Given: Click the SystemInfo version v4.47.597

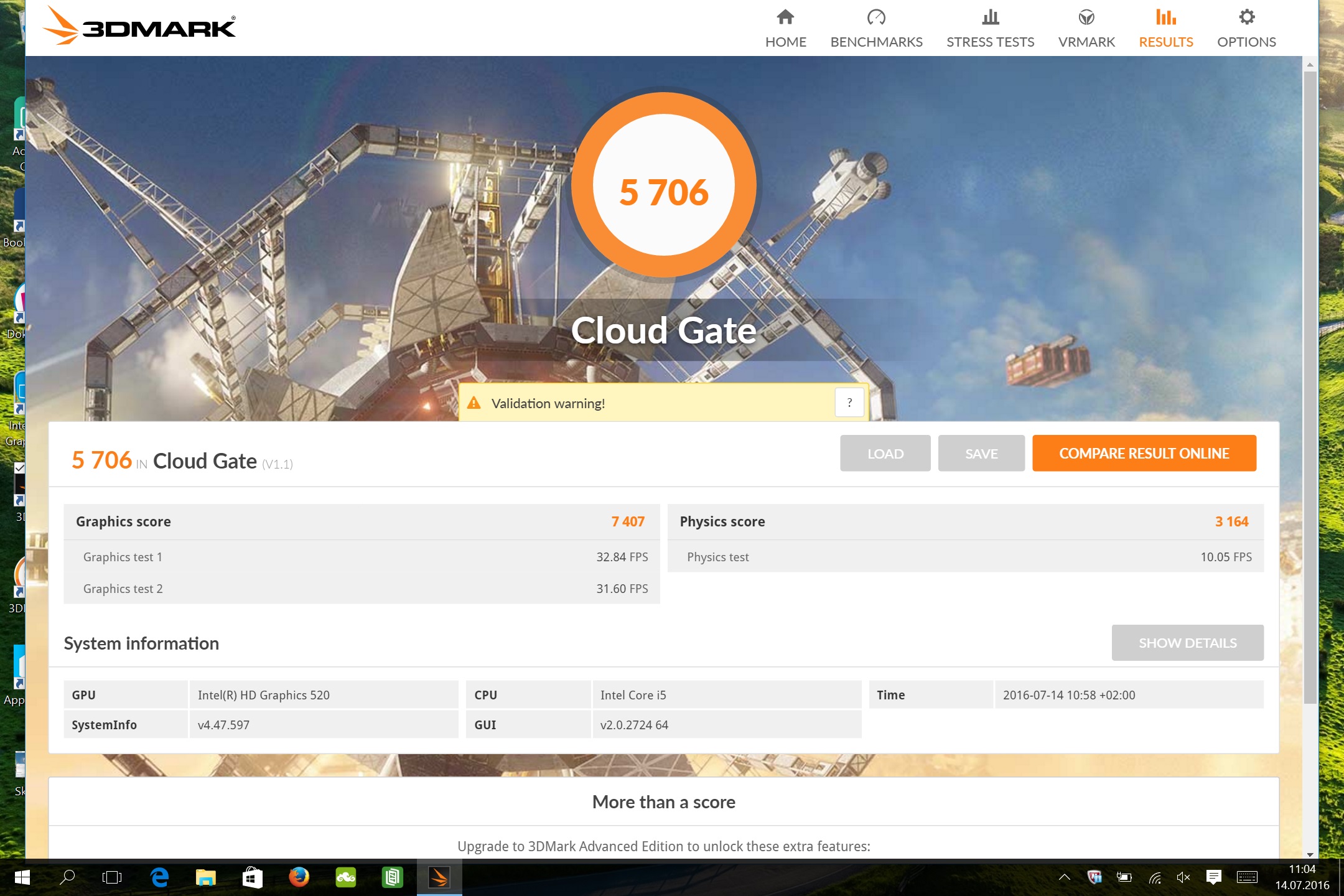Looking at the screenshot, I should (x=223, y=725).
